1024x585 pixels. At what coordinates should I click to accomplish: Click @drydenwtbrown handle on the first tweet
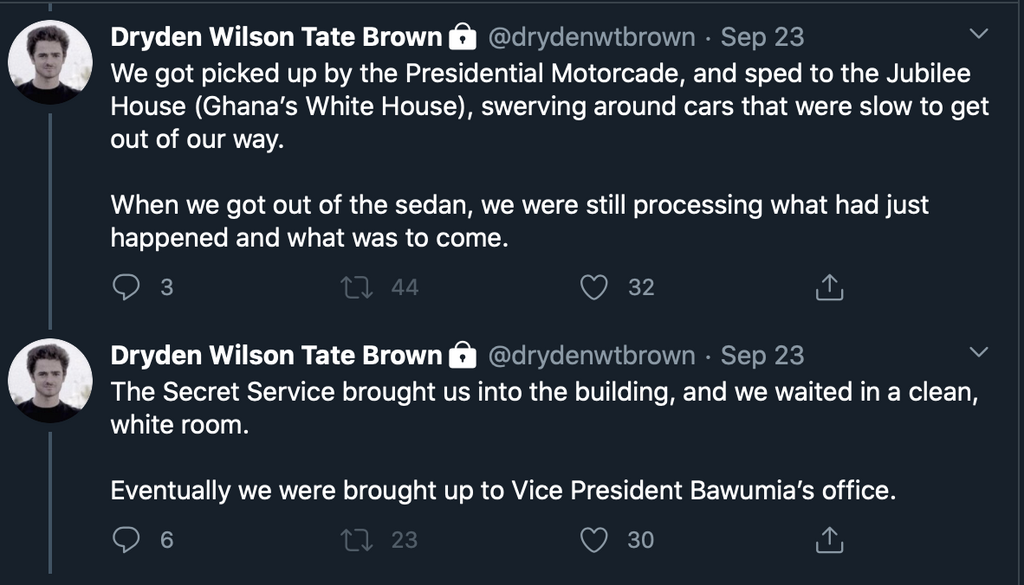[591, 38]
